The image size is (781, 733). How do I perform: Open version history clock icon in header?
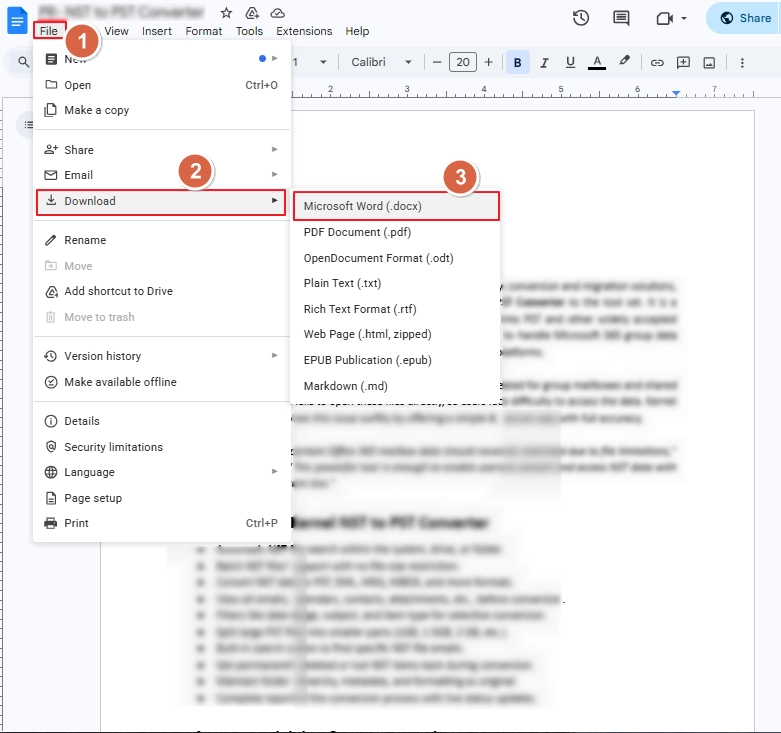click(581, 18)
